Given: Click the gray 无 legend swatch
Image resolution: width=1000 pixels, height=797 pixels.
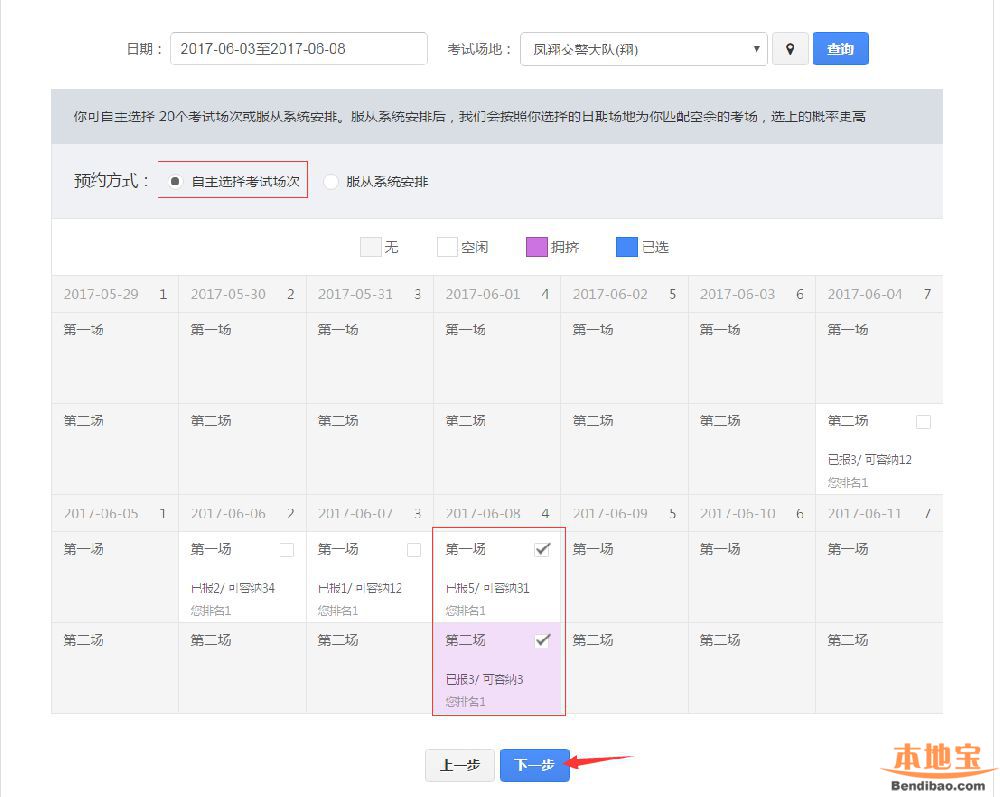Looking at the screenshot, I should pos(371,247).
